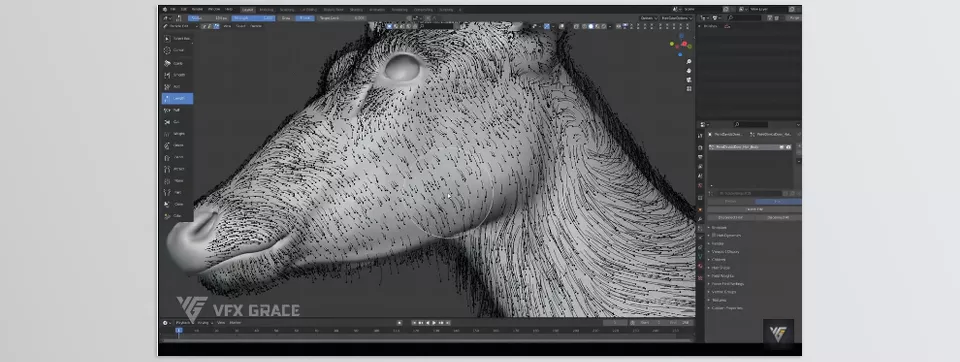Click the viewport zoom gizmo icon
The width and height of the screenshot is (960, 362).
[689, 62]
